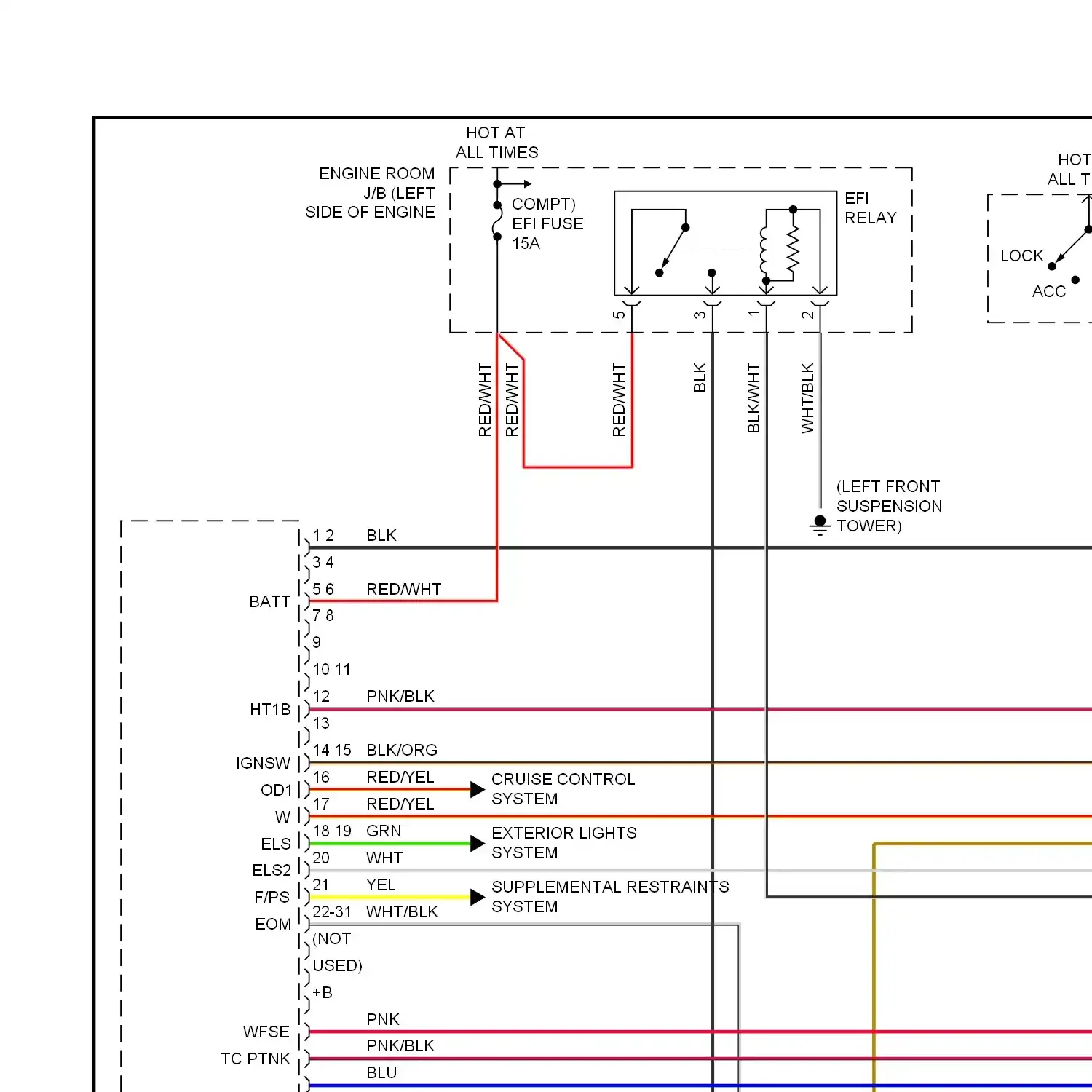Image resolution: width=1092 pixels, height=1092 pixels.
Task: Click the EOM terminal label
Action: 273,924
